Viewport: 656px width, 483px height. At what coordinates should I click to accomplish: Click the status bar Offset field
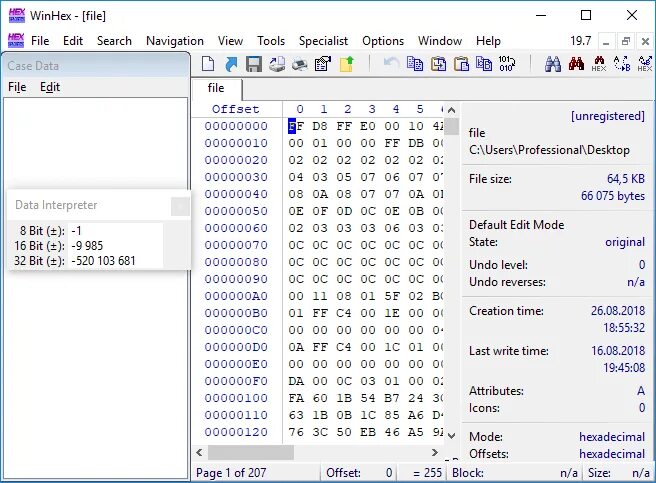click(359, 473)
